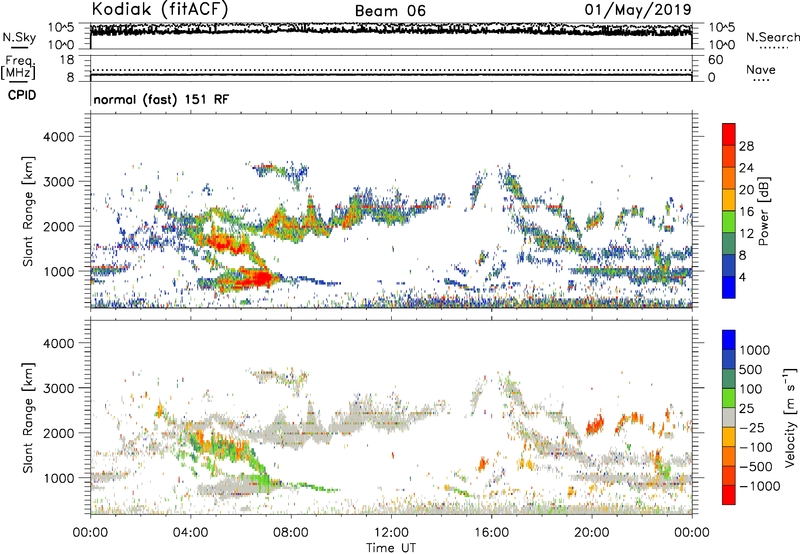800x554 pixels.
Task: Click the velocity colorbar value '1000'
Action: (754, 350)
